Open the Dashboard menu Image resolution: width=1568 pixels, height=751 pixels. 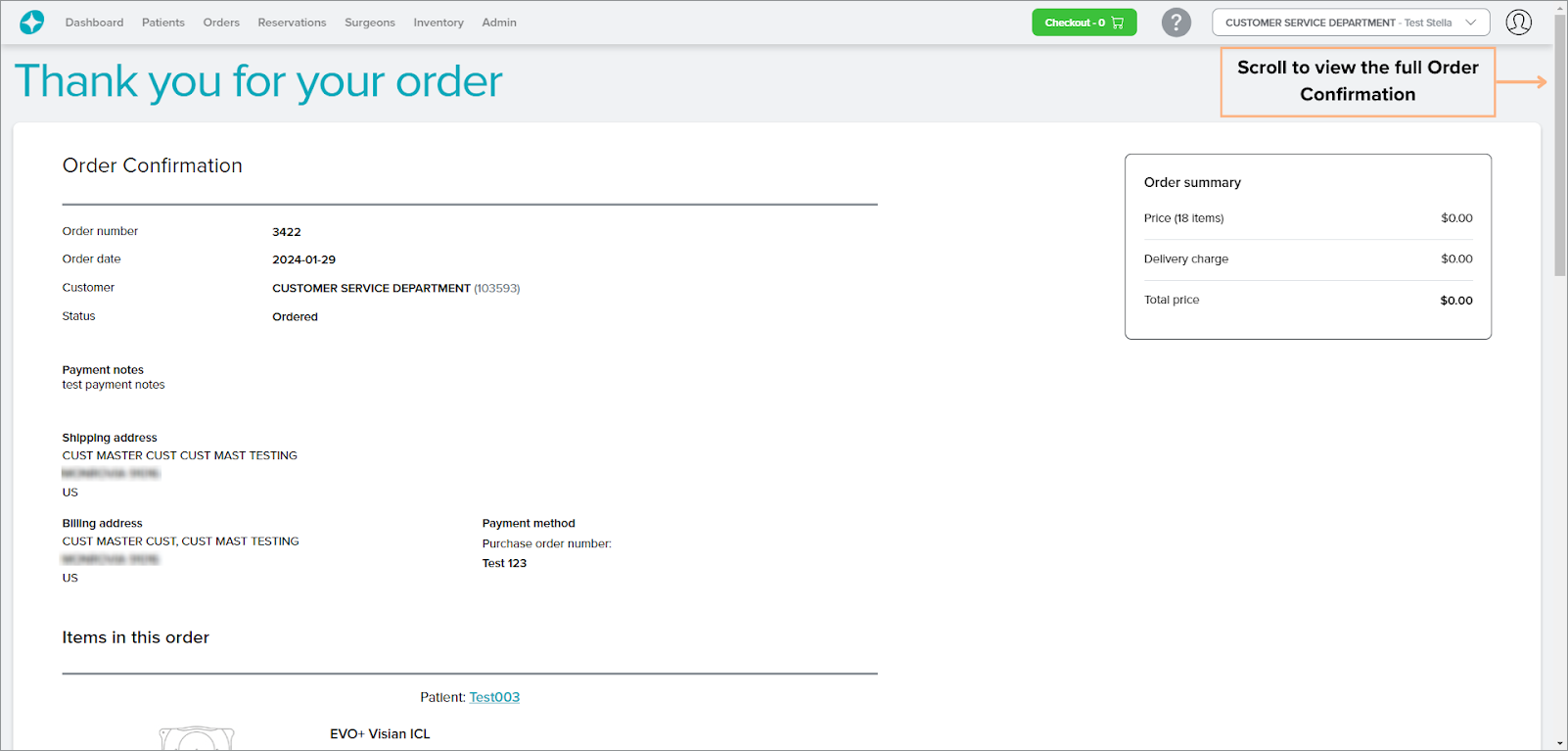tap(94, 23)
